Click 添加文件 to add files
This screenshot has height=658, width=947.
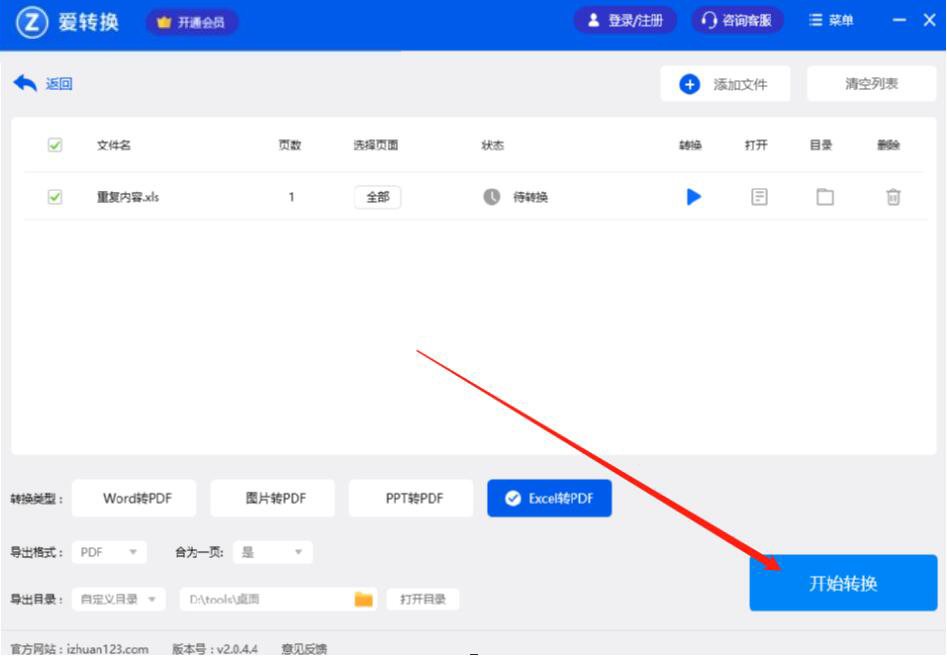(725, 84)
